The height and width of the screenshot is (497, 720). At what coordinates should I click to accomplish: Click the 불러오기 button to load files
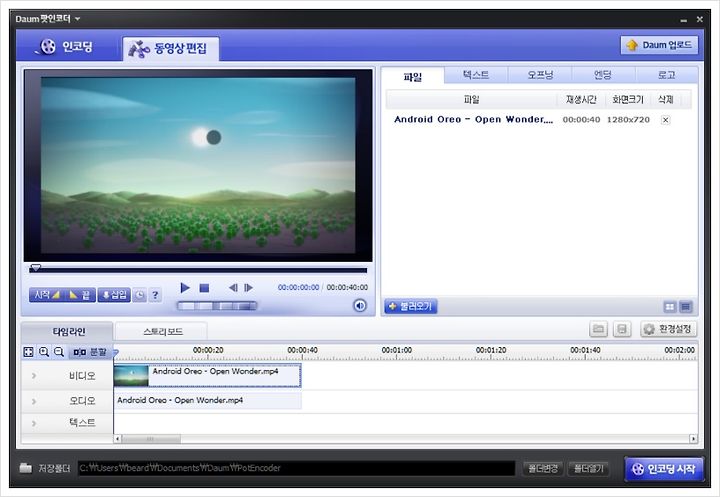[411, 306]
